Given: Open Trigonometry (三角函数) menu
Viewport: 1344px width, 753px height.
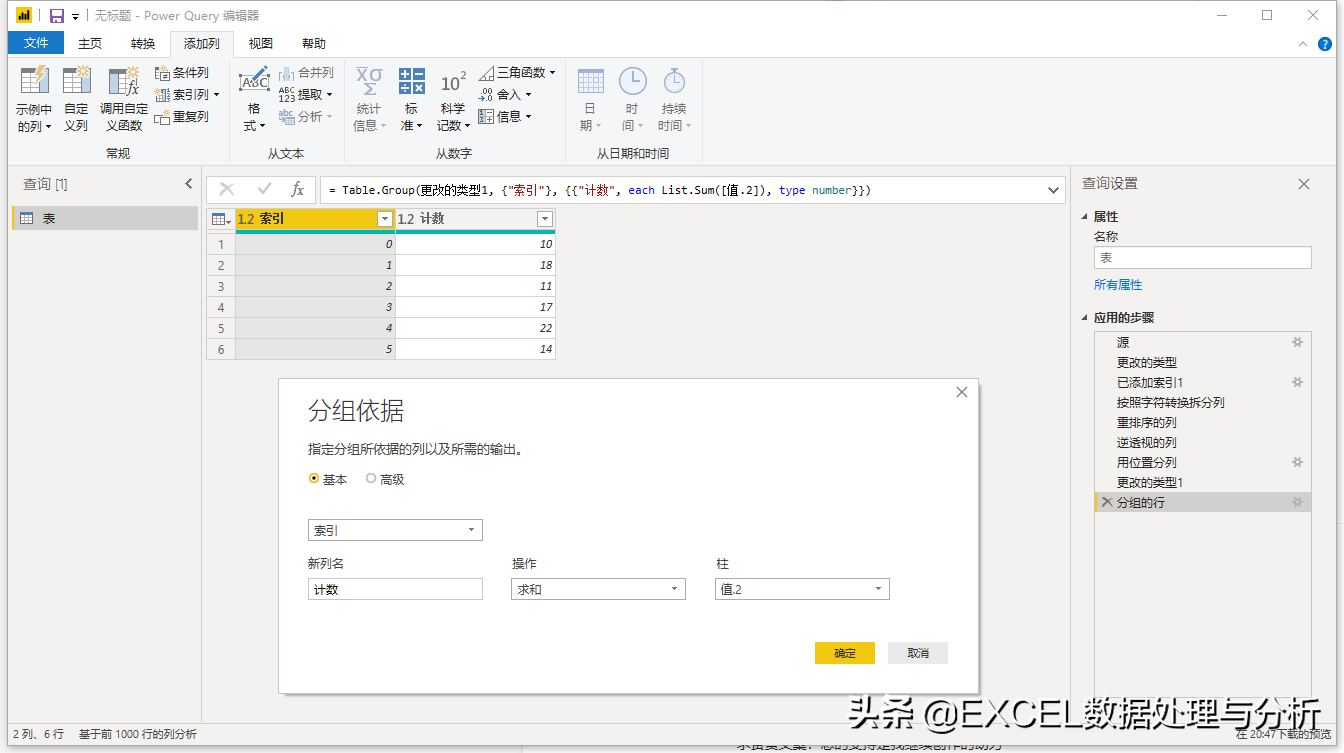Looking at the screenshot, I should coord(516,73).
